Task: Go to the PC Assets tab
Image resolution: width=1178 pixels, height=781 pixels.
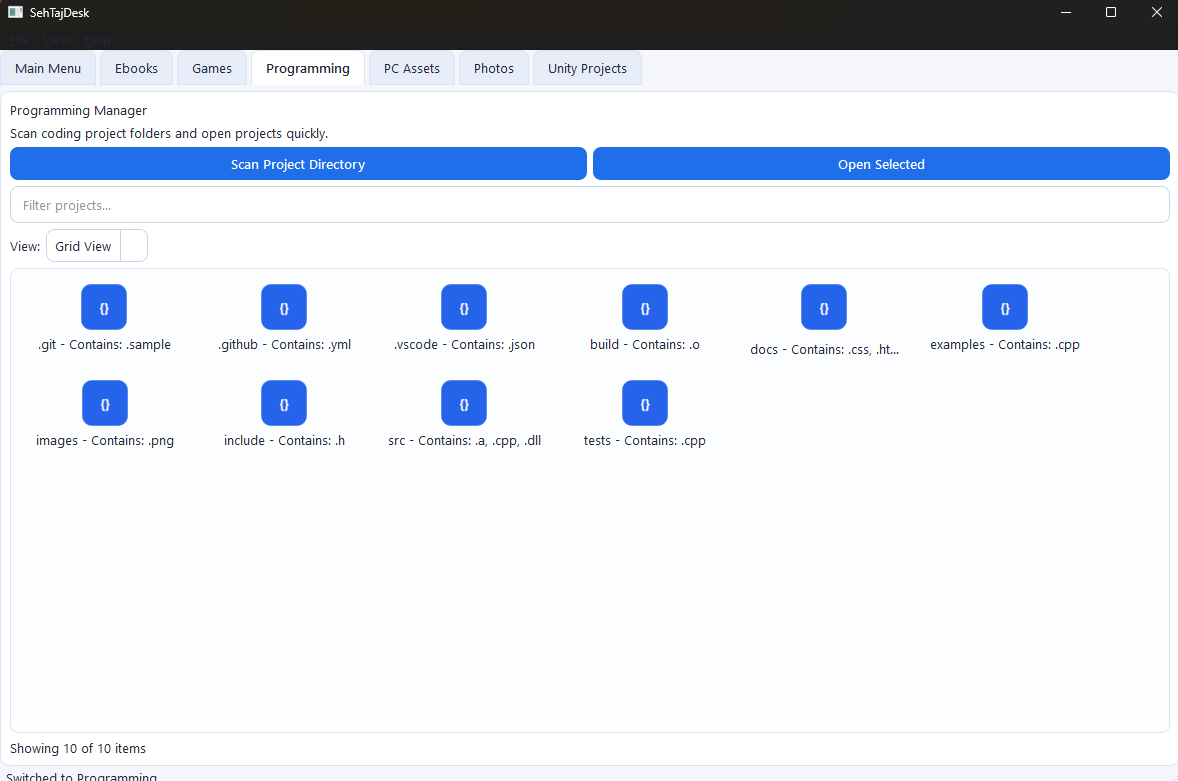Action: pyautogui.click(x=412, y=68)
